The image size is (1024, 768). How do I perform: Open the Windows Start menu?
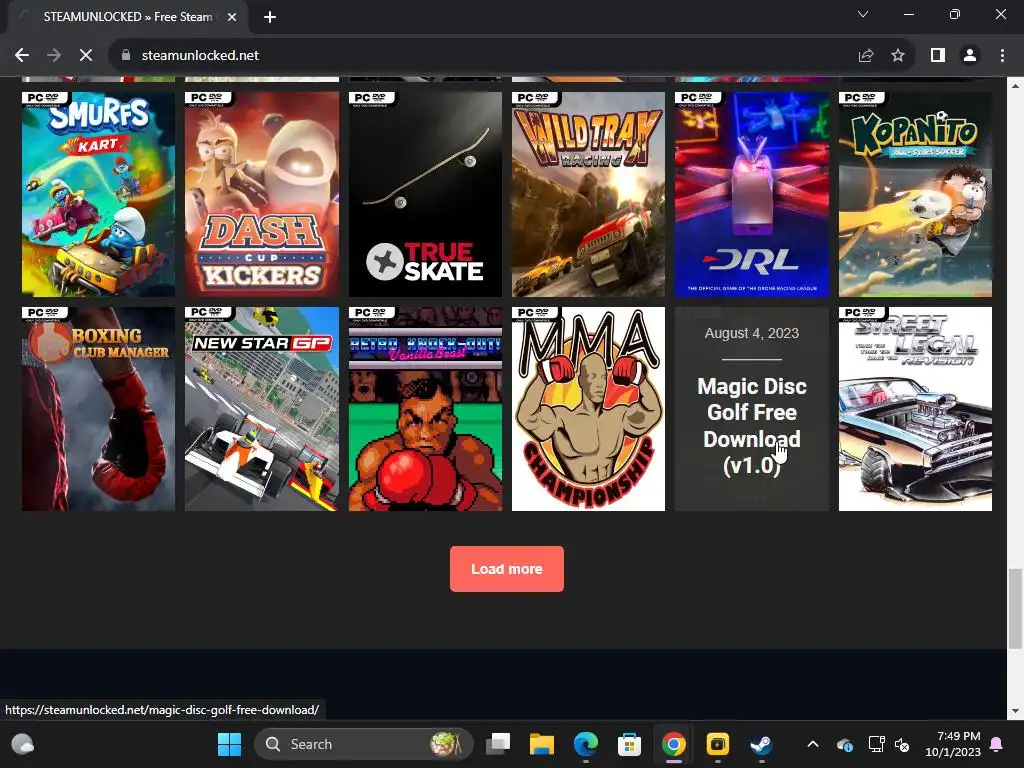[x=229, y=744]
